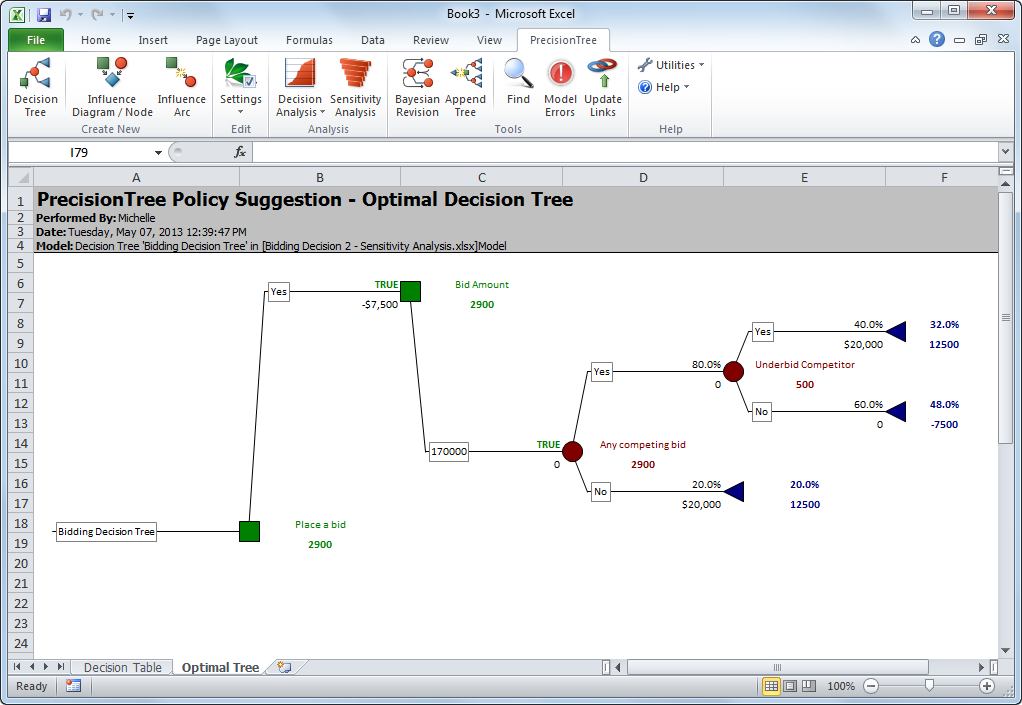Screen dimensions: 1022x705
Task: Add an Influence Diagram / Node
Action: coord(112,87)
